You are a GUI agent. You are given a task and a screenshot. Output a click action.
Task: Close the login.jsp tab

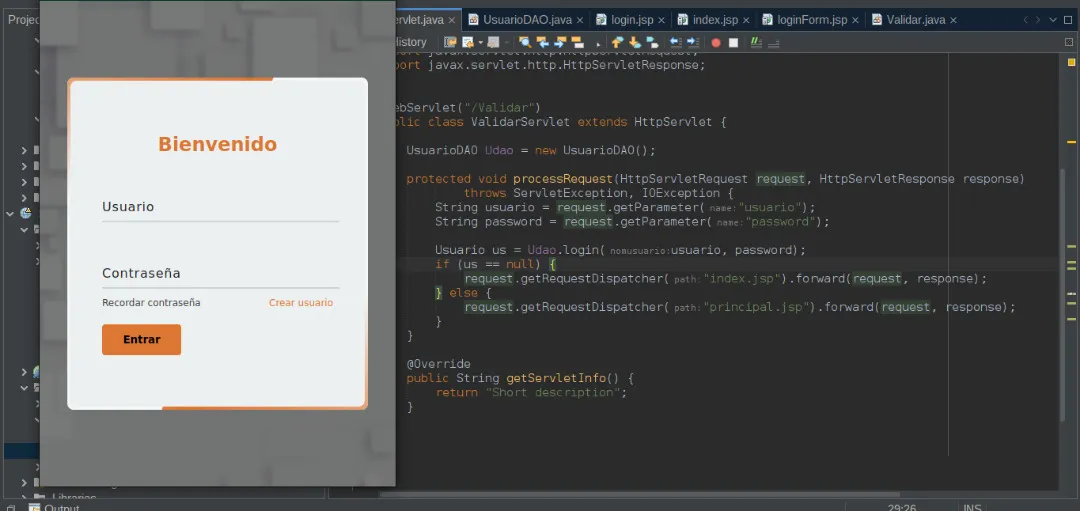pos(661,21)
